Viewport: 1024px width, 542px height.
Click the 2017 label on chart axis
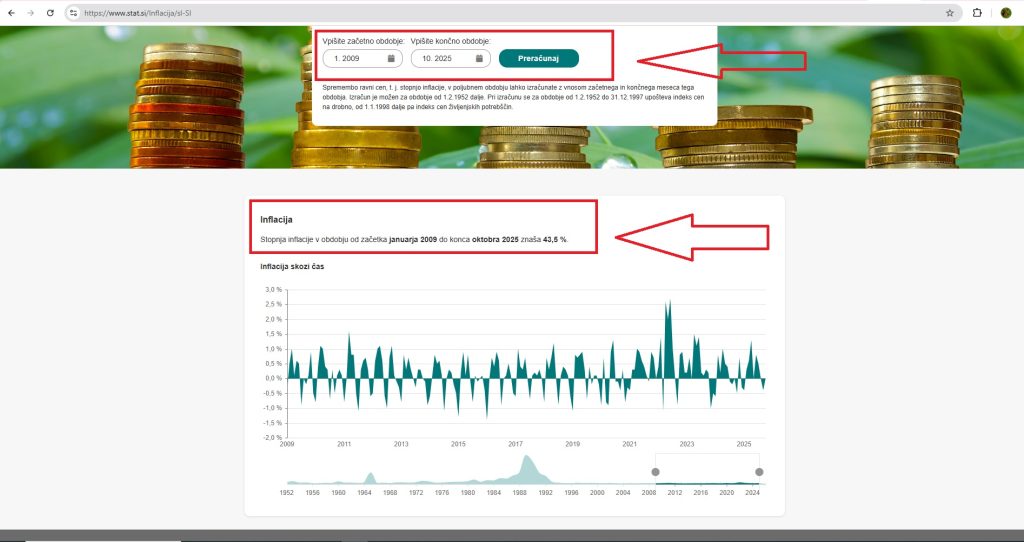pyautogui.click(x=516, y=444)
